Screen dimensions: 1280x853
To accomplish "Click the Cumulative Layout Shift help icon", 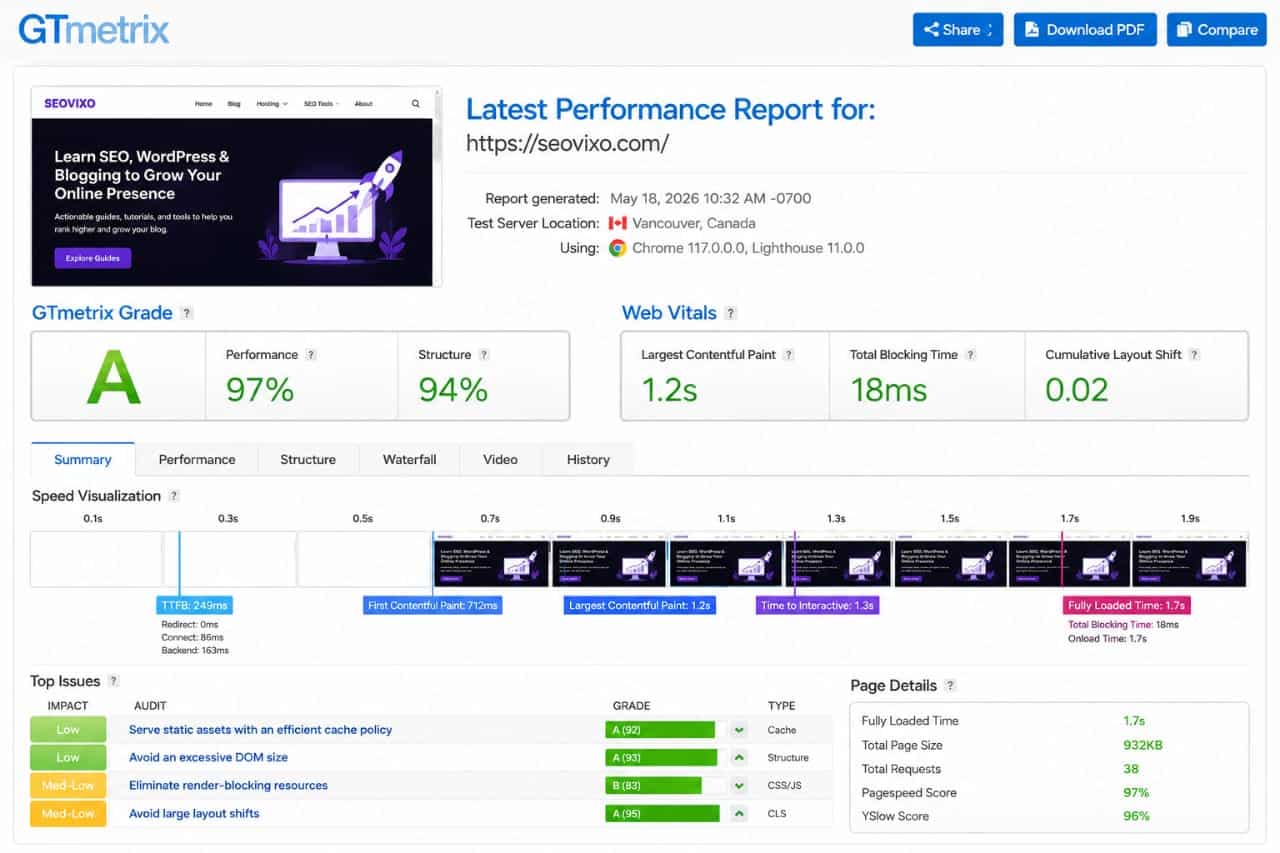I will [1194, 355].
